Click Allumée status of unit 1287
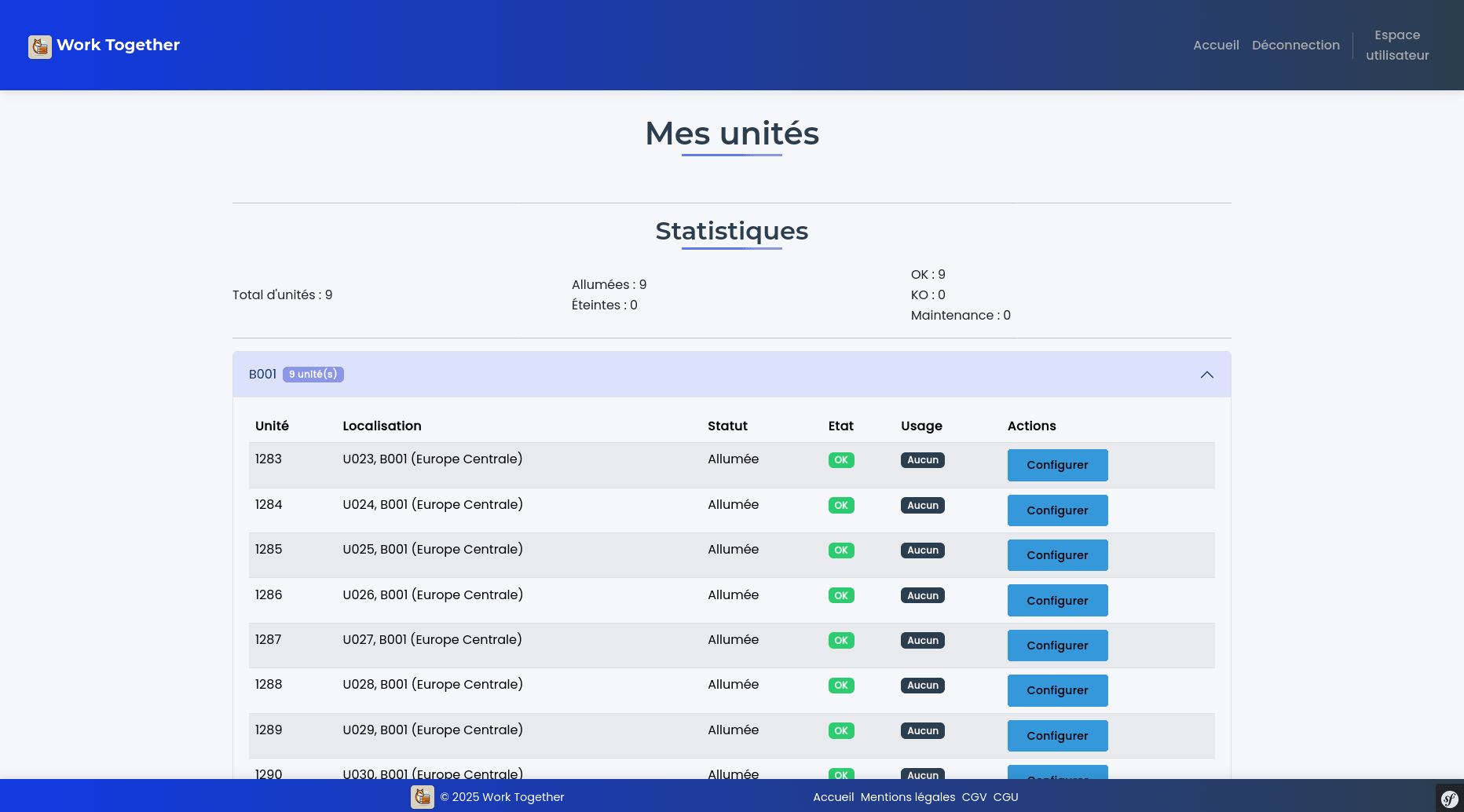Image resolution: width=1464 pixels, height=812 pixels. (734, 640)
